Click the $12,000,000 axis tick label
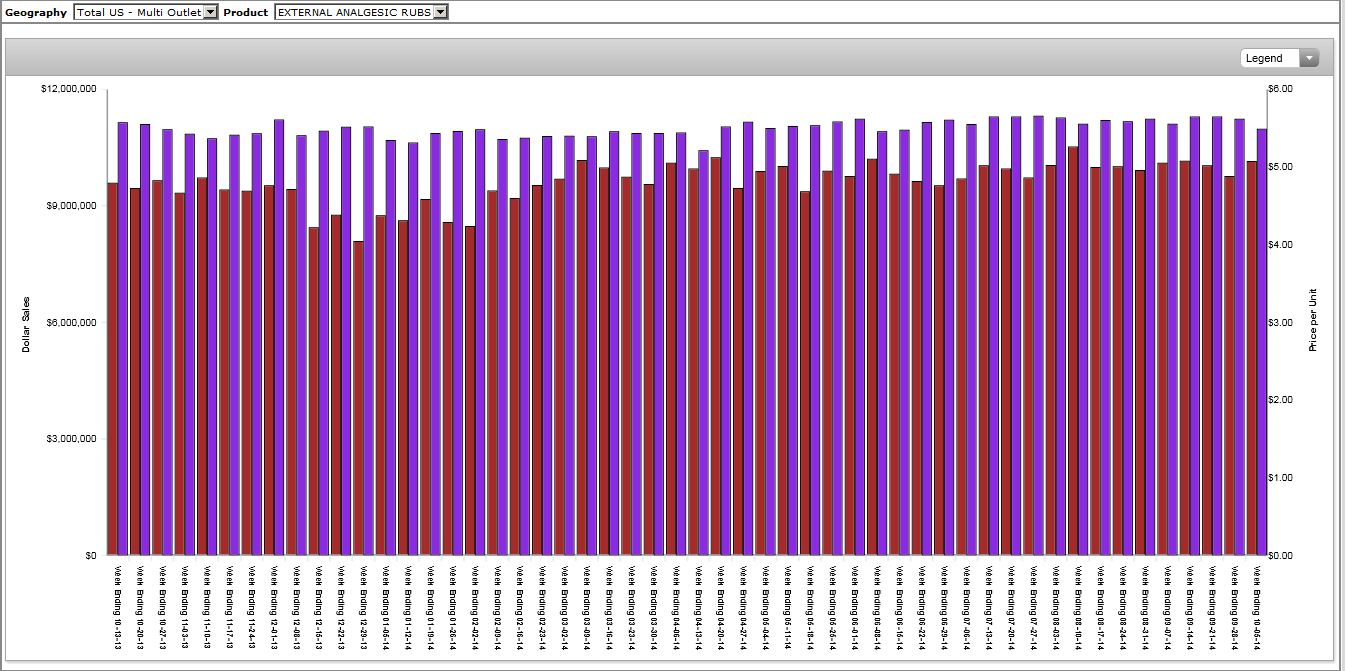Image resolution: width=1346 pixels, height=671 pixels. (68, 89)
